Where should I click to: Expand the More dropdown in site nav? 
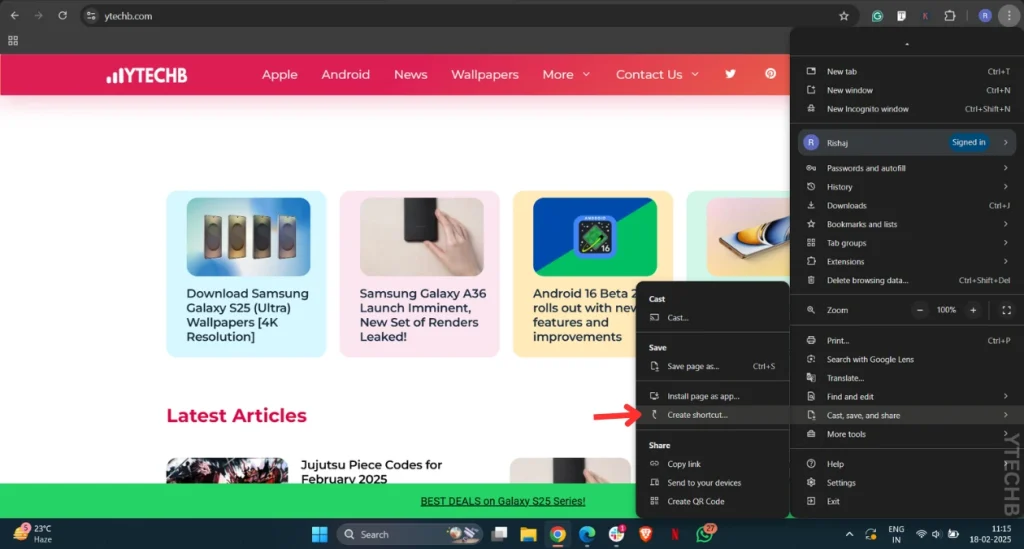tap(566, 74)
